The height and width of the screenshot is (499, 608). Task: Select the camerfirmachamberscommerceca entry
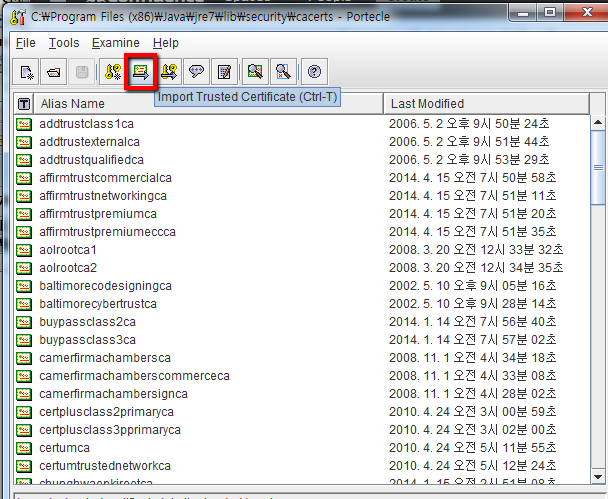tap(134, 376)
